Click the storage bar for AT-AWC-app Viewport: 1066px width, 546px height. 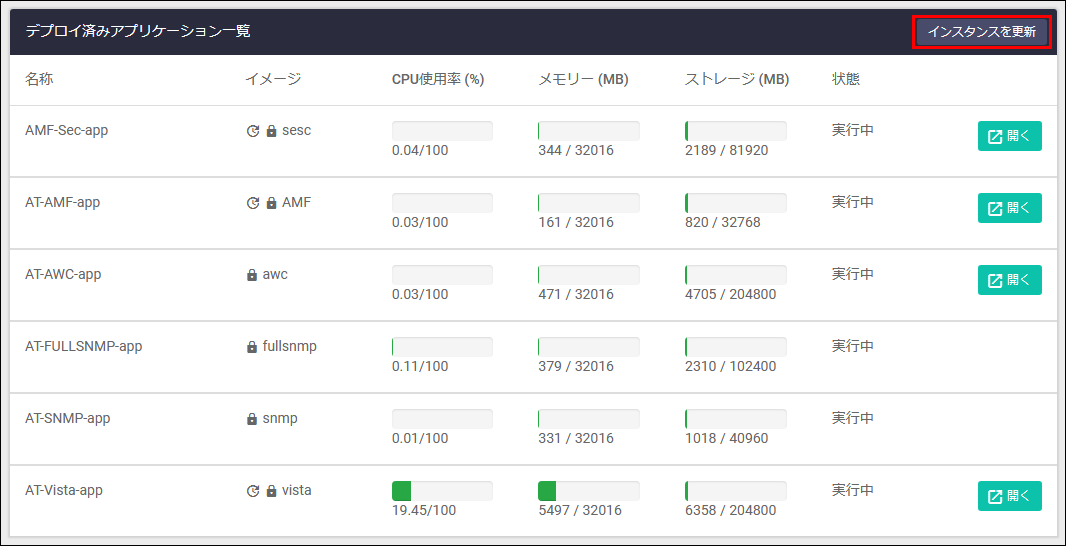736,275
